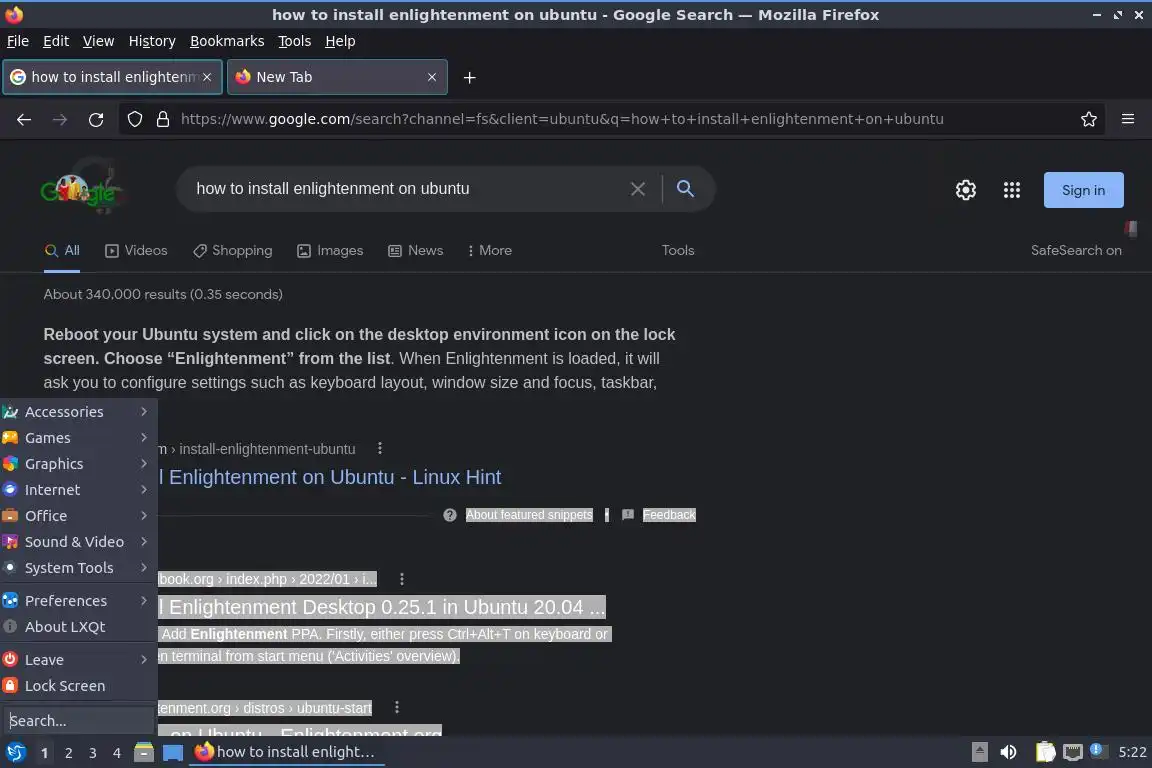Expand the Accessories submenu
Screen dimensions: 1152x768
79,412
